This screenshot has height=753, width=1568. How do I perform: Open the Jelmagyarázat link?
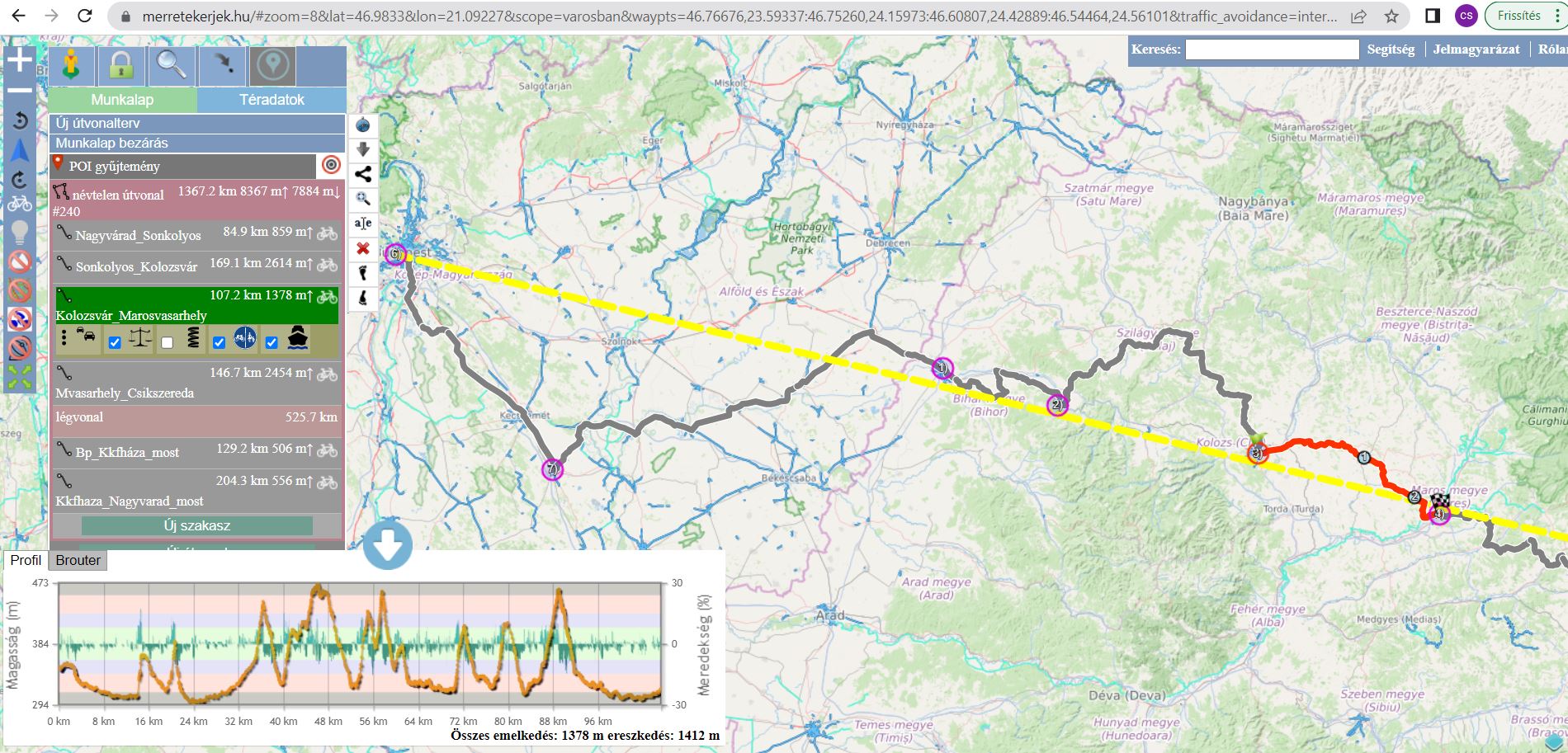click(1476, 49)
